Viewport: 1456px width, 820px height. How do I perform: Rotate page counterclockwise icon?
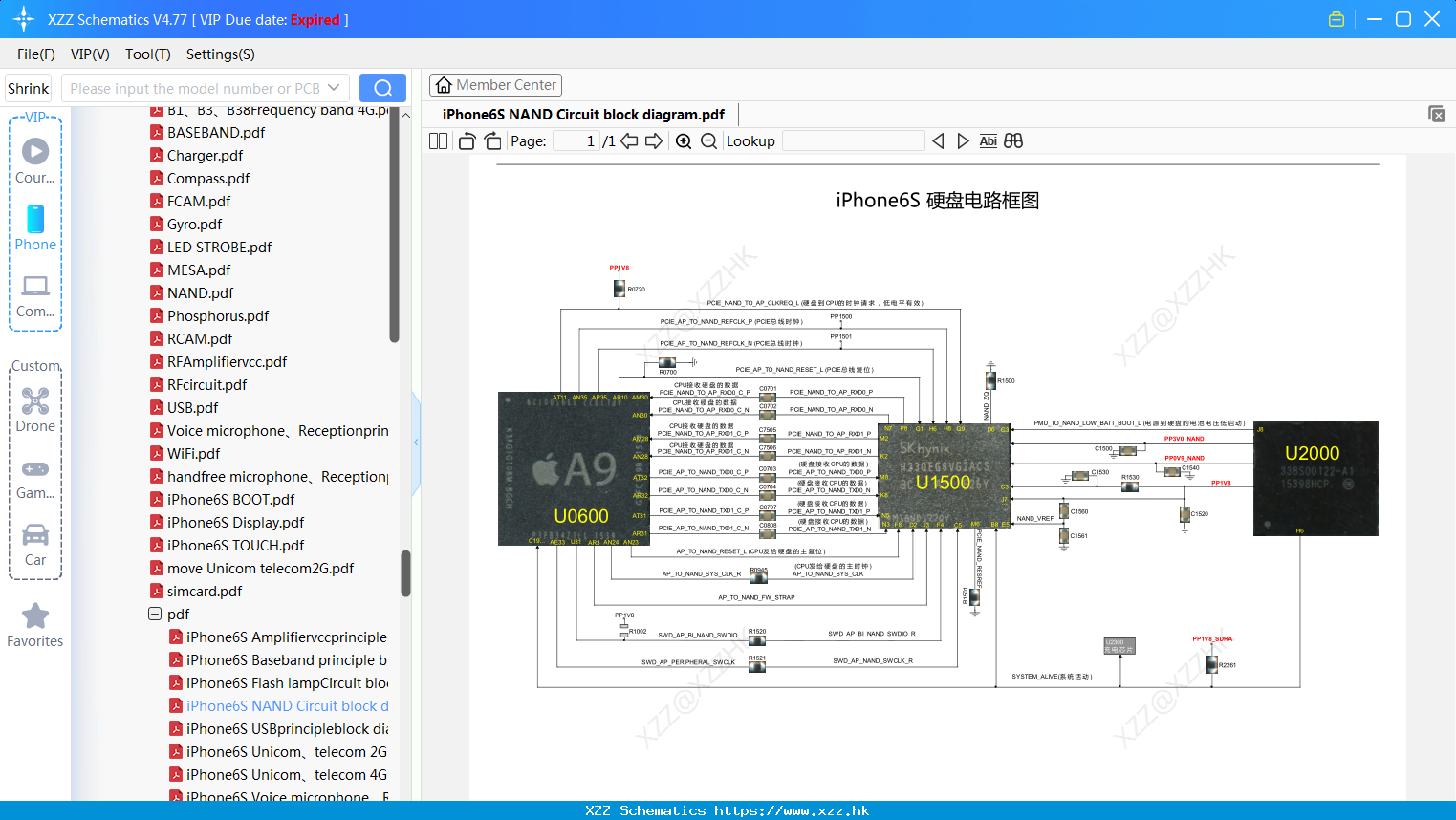tap(467, 140)
